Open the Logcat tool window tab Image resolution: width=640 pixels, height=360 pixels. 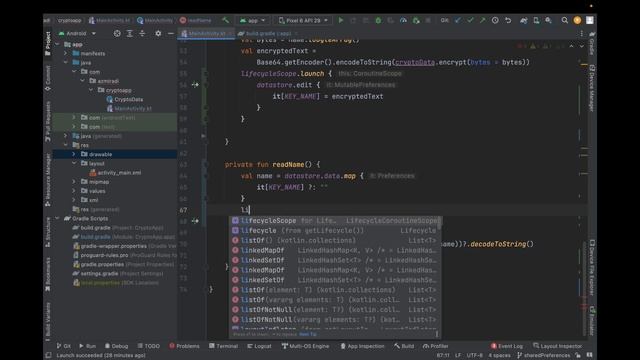[259, 346]
